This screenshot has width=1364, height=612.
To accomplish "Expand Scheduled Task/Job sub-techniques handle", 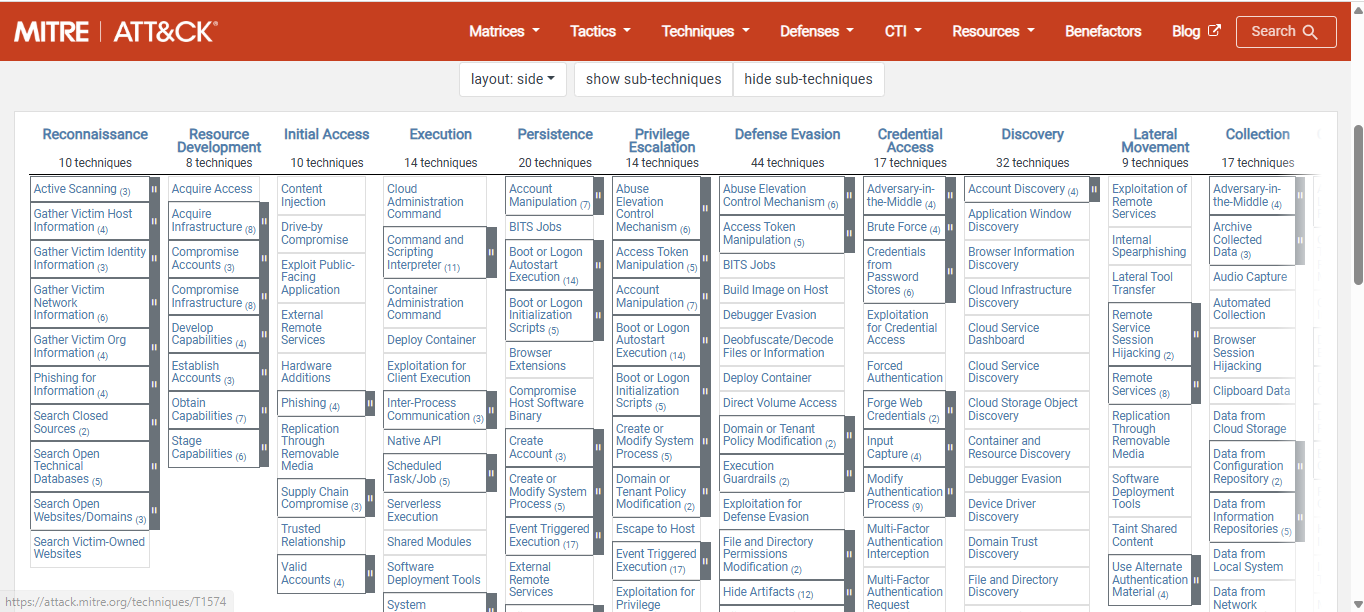I will pos(491,473).
